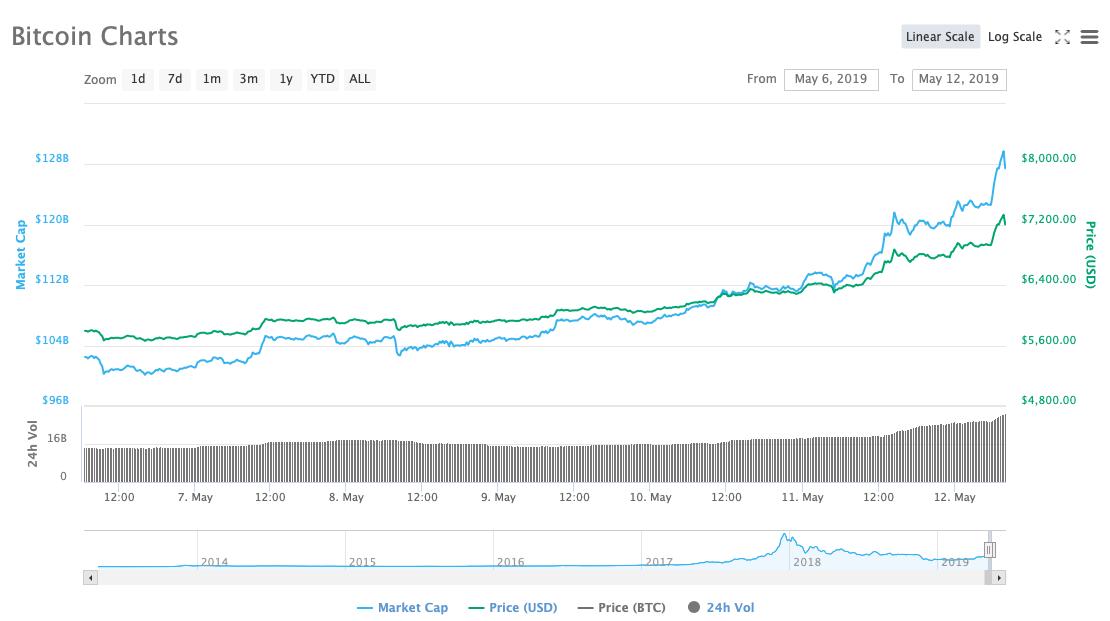Click the $5,600.00 price axis label

(x=1048, y=340)
